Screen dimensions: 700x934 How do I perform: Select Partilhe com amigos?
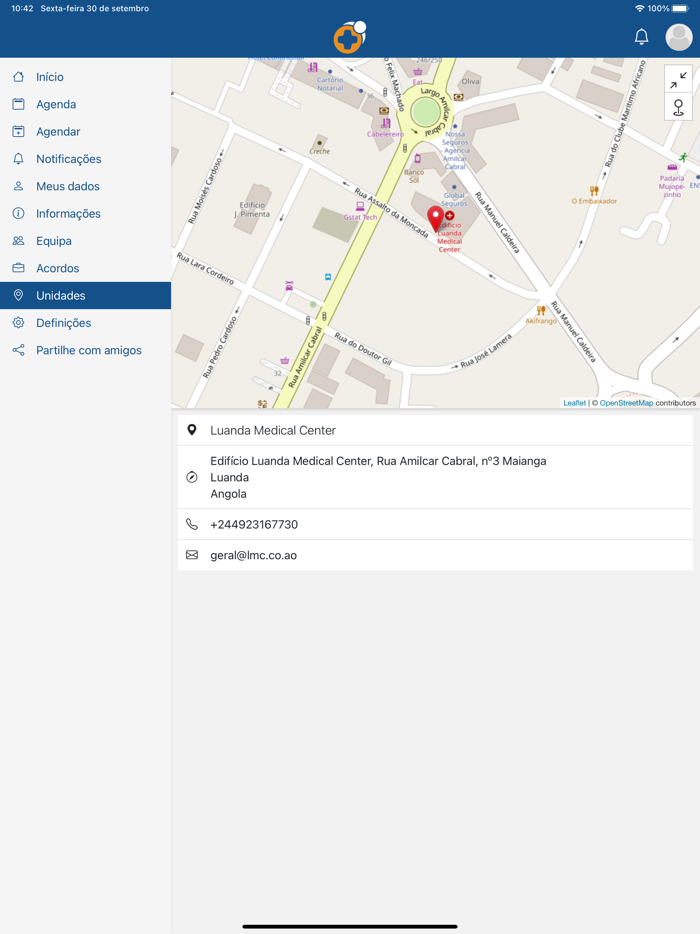click(x=85, y=350)
